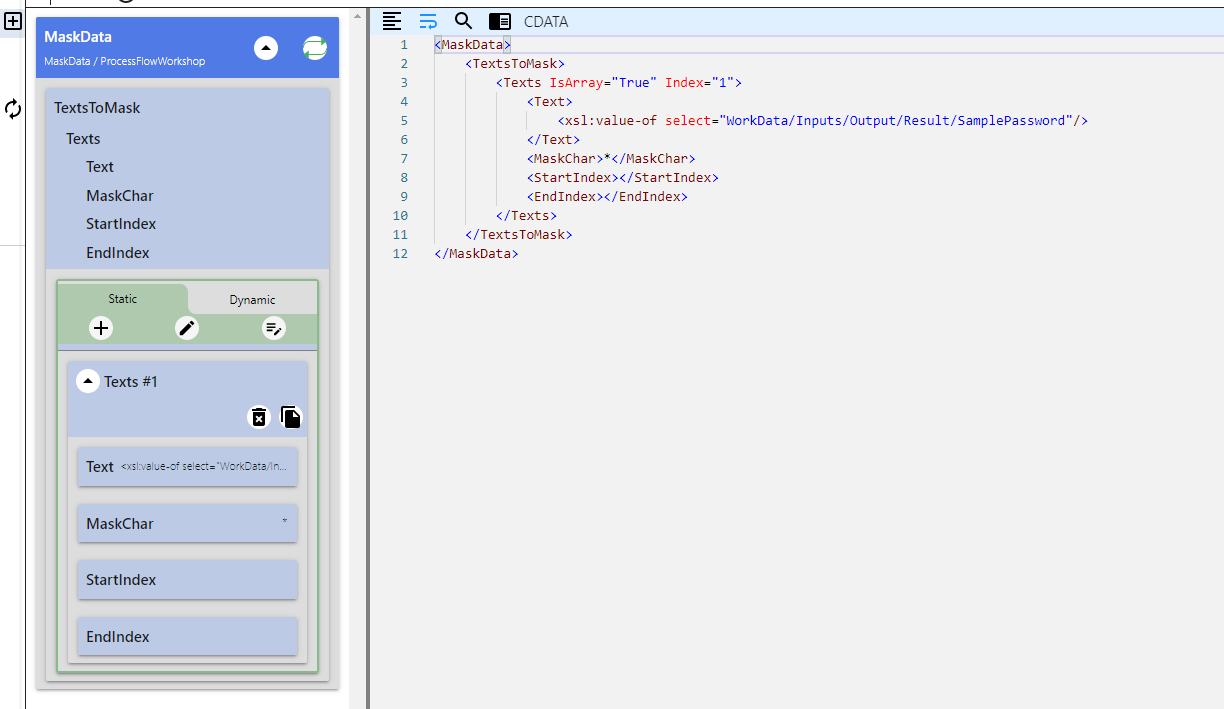1224x709 pixels.
Task: Delete Texts #1 with the trash icon
Action: [x=259, y=417]
